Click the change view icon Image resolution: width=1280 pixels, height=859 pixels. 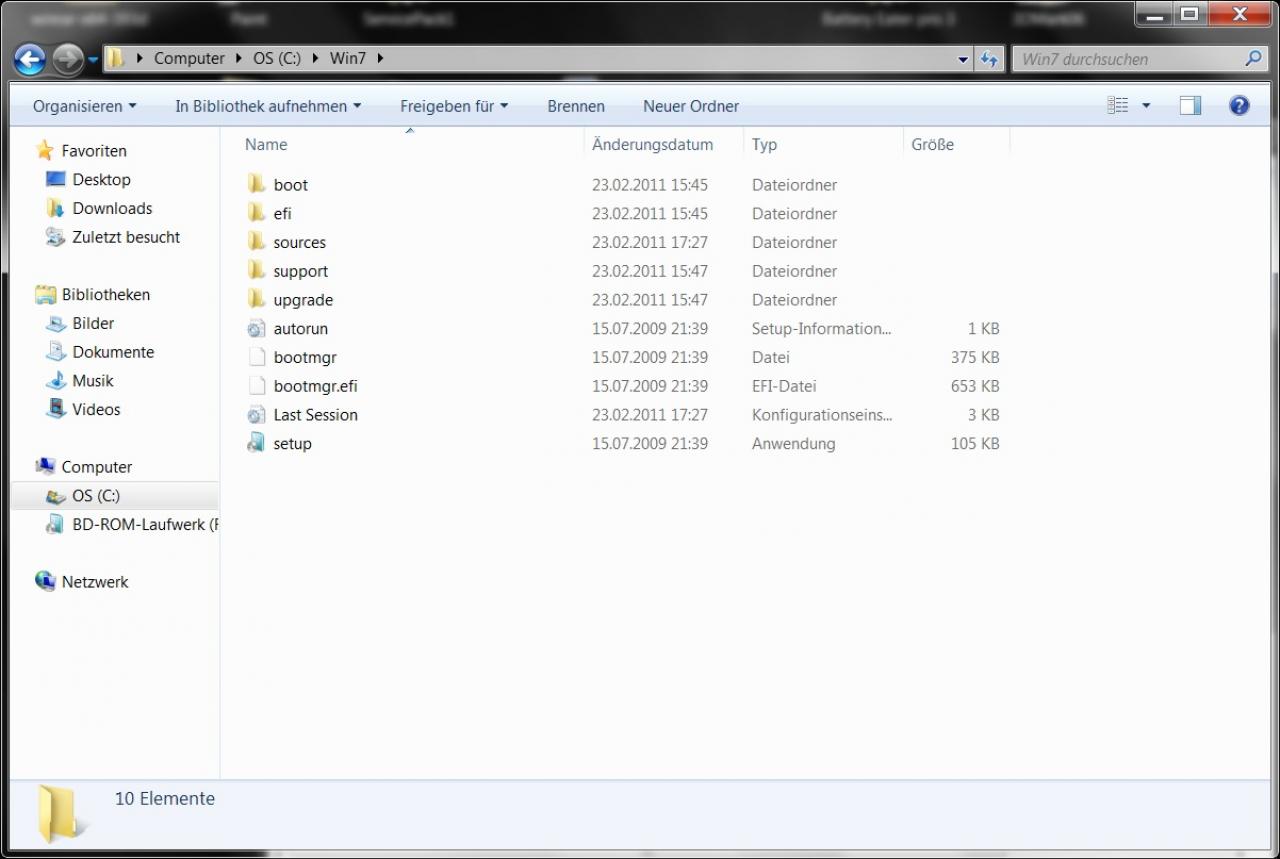point(1118,105)
